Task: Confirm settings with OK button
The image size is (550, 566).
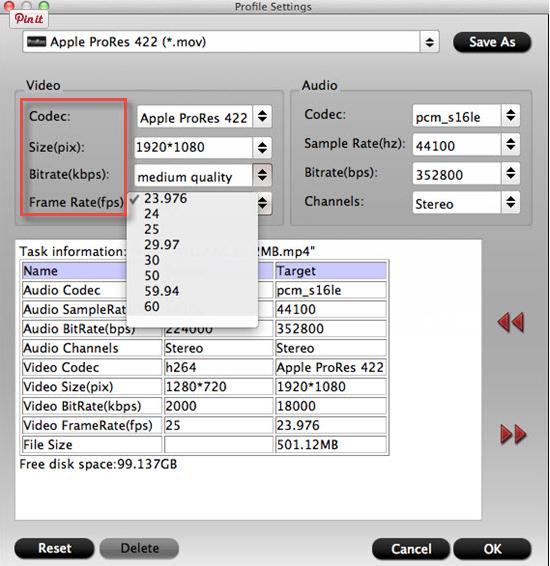Action: (x=492, y=549)
